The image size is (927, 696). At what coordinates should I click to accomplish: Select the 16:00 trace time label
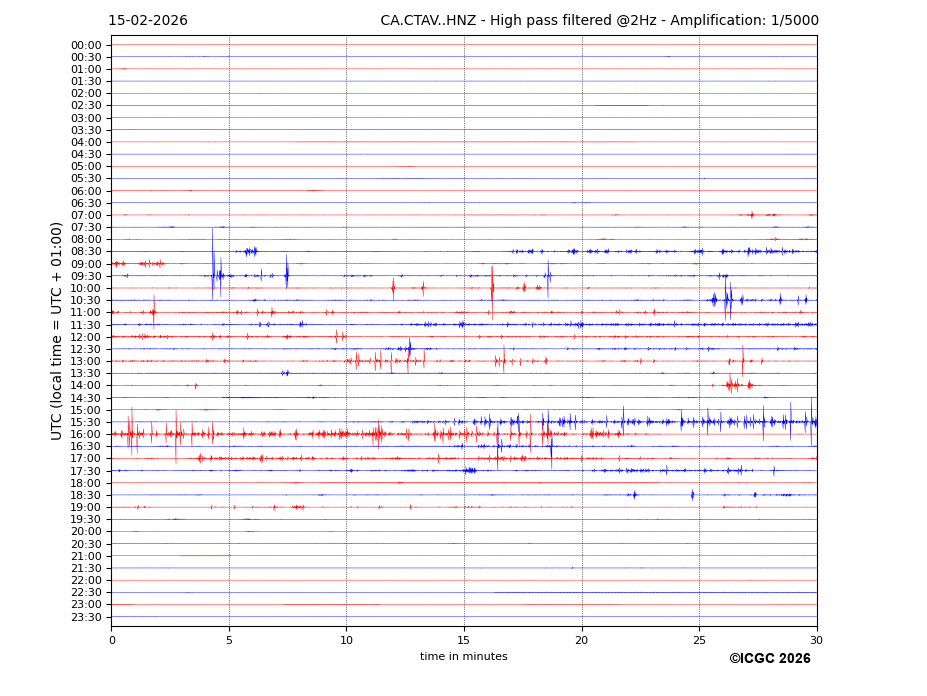86,434
